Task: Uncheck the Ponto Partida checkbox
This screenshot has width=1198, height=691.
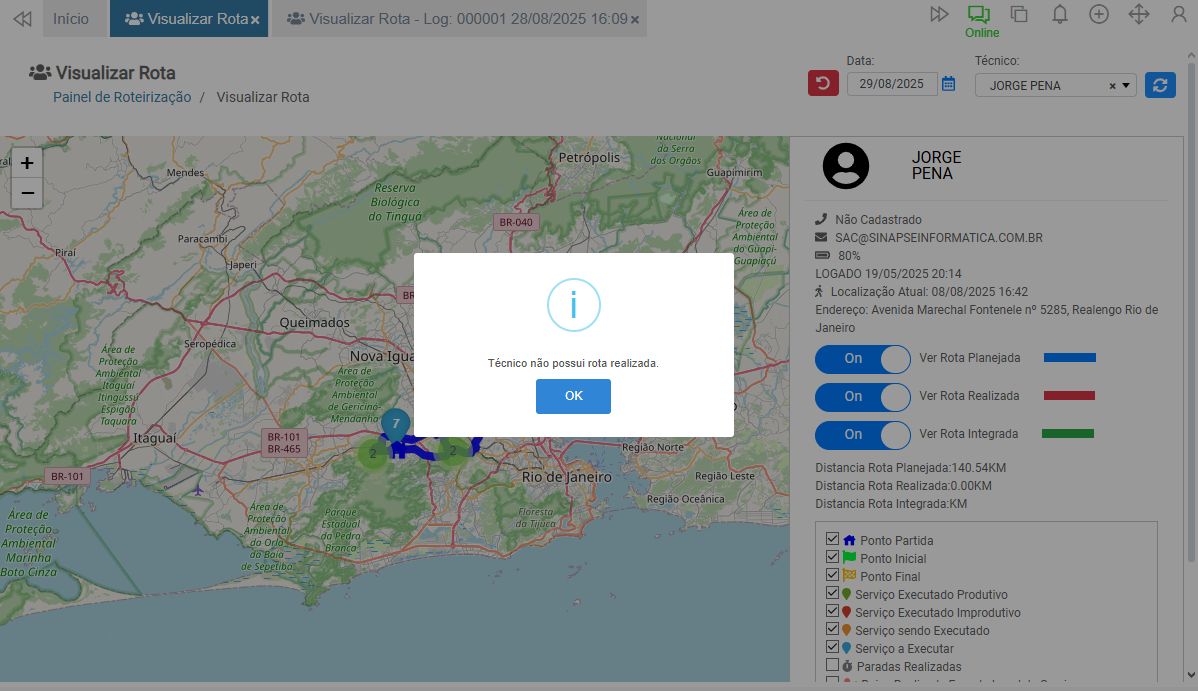Action: 832,540
